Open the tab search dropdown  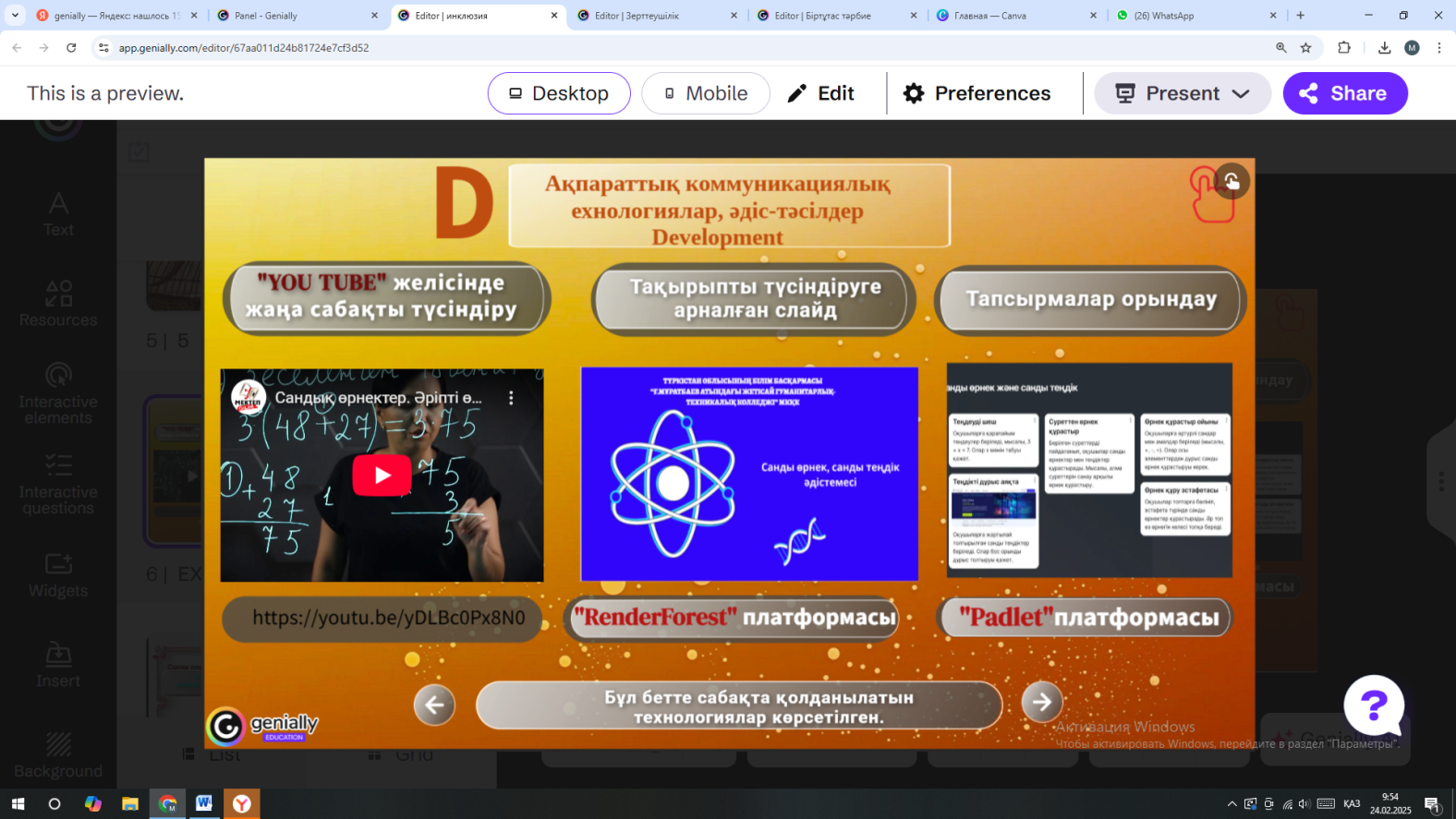point(15,16)
